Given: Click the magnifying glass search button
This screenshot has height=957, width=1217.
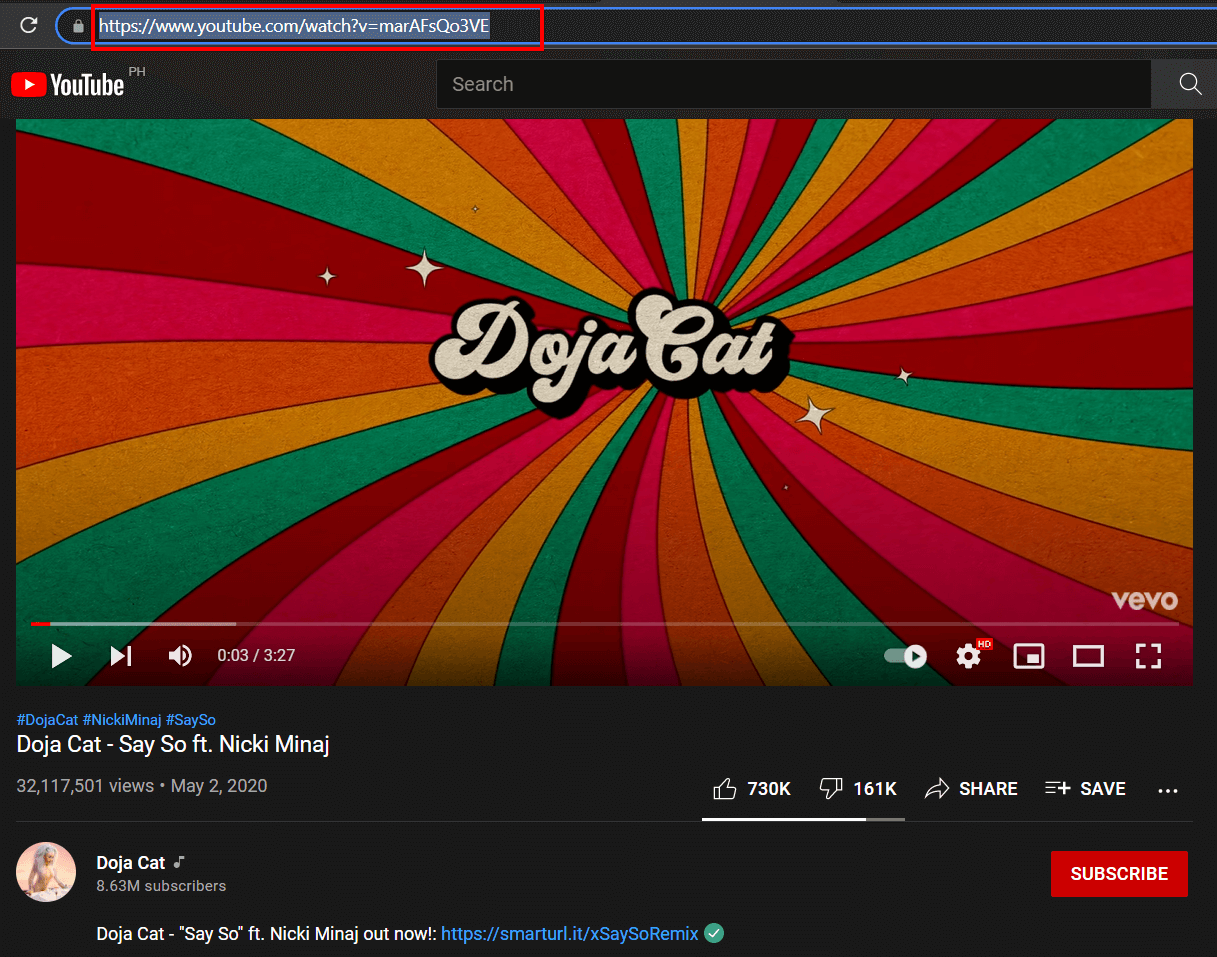Looking at the screenshot, I should coord(1189,84).
